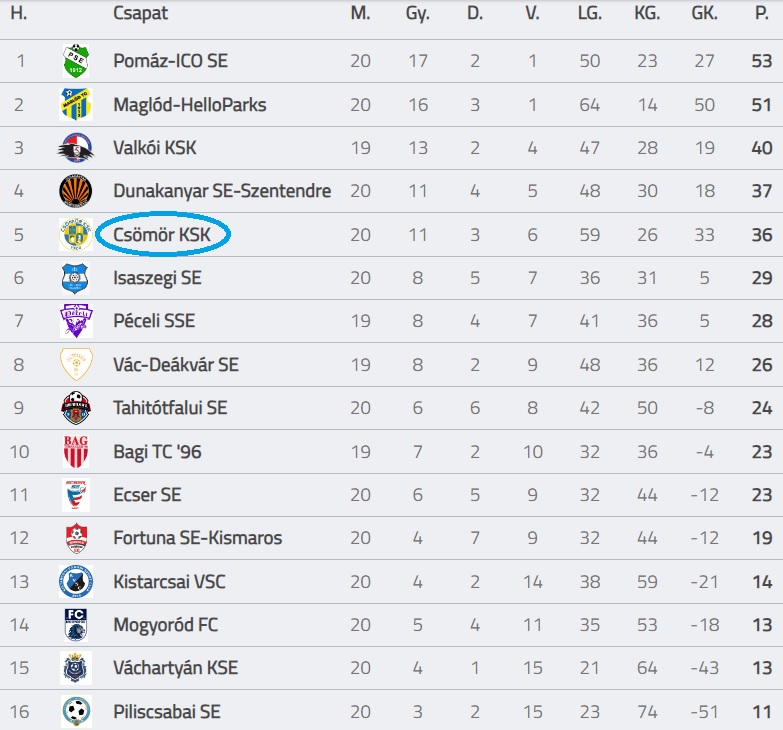Open the Fortuna SE-Kismaros team link
This screenshot has width=783, height=730.
coord(197,538)
